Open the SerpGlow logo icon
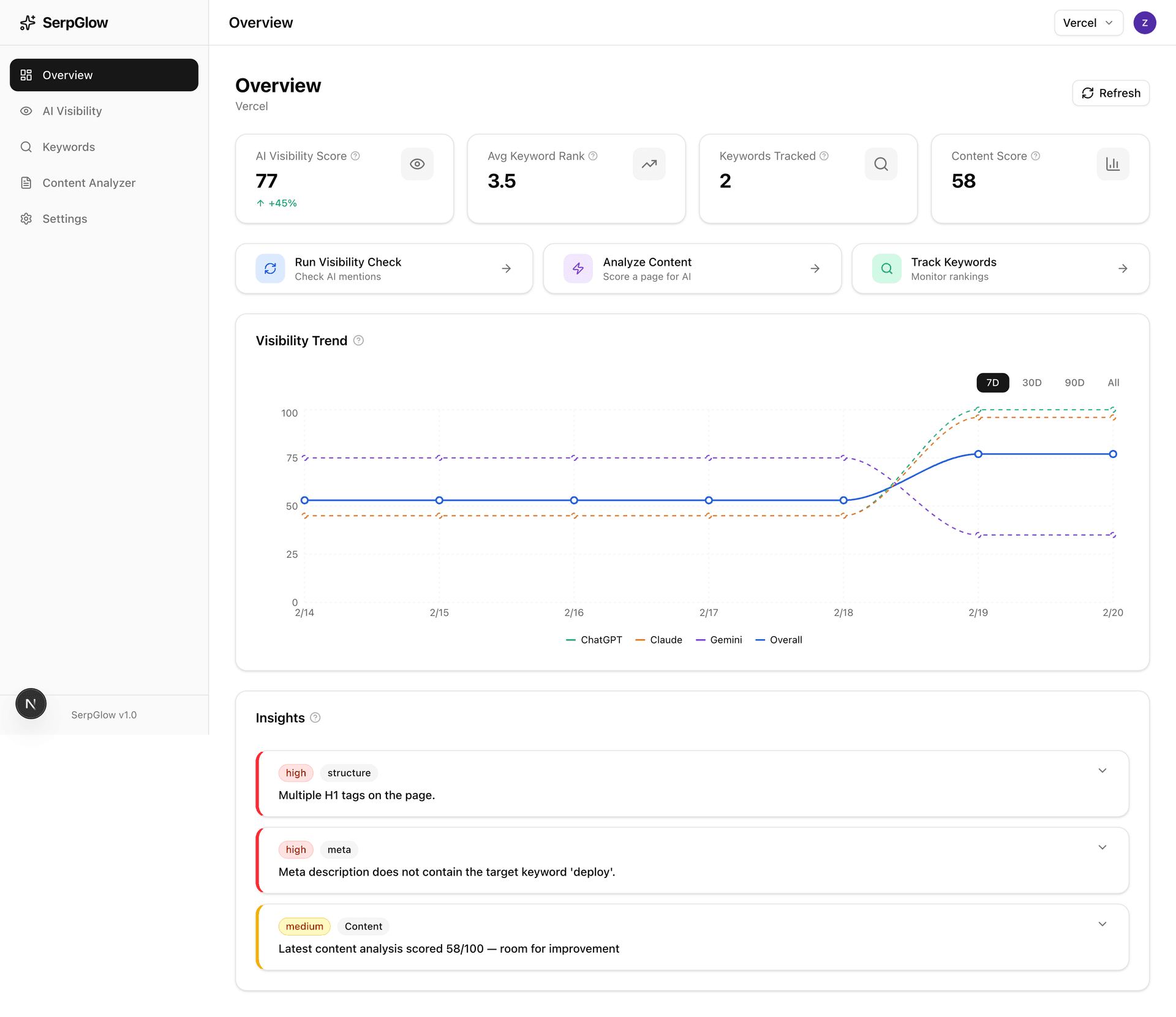1176x1017 pixels. pos(26,23)
